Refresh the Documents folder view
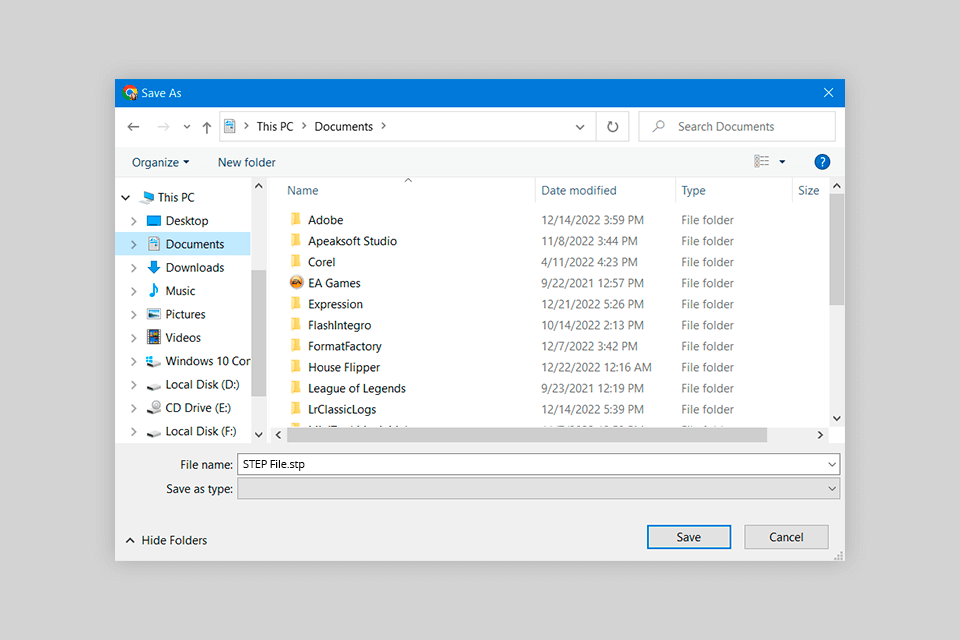960x640 pixels. [612, 127]
